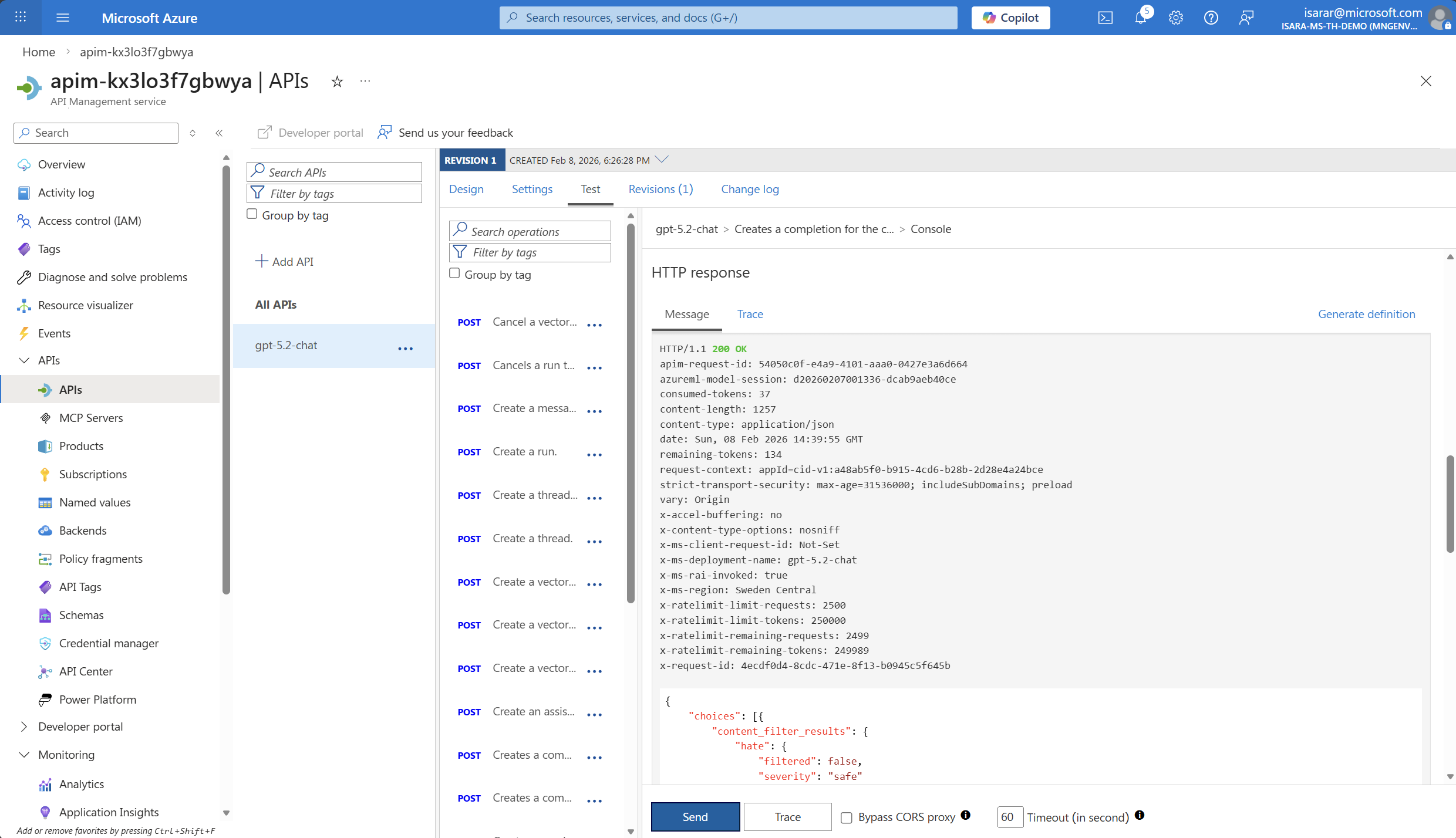Switch to the Design tab
The width and height of the screenshot is (1456, 838).
pyautogui.click(x=466, y=189)
